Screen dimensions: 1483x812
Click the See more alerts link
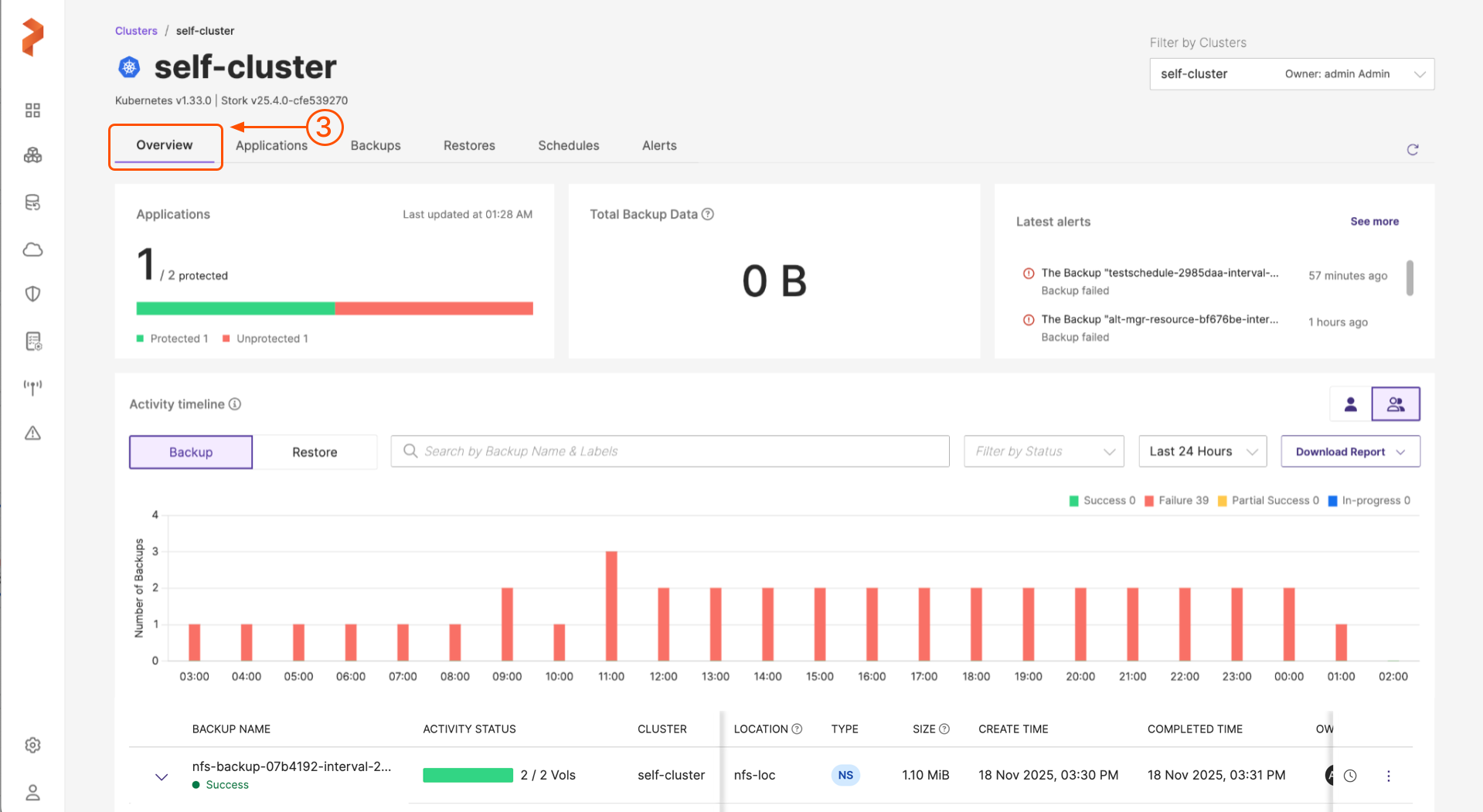point(1374,221)
